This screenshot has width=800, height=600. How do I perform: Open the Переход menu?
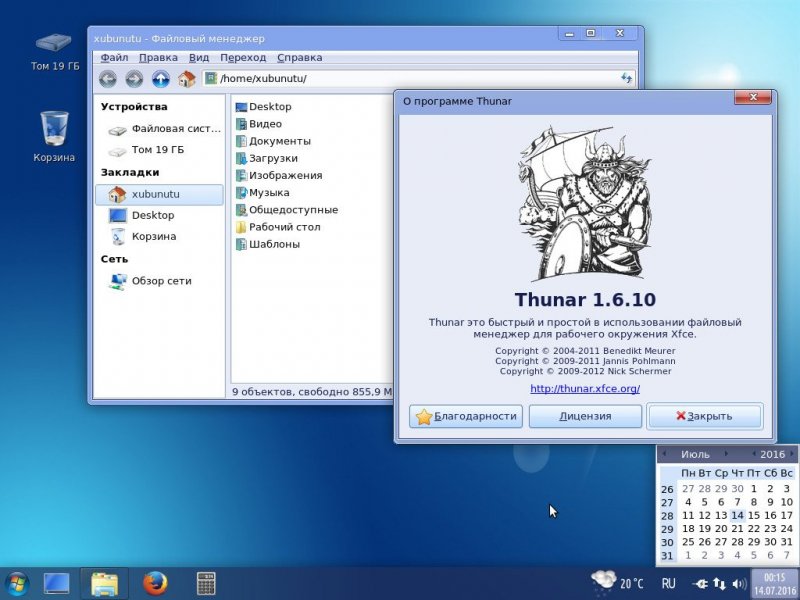click(243, 58)
